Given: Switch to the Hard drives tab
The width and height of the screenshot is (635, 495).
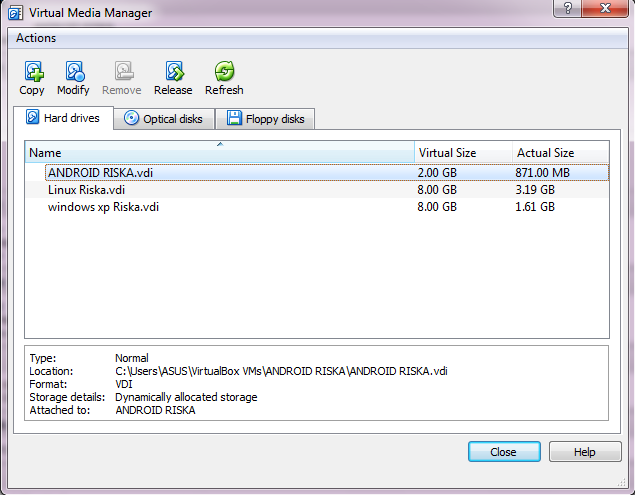Looking at the screenshot, I should [64, 118].
